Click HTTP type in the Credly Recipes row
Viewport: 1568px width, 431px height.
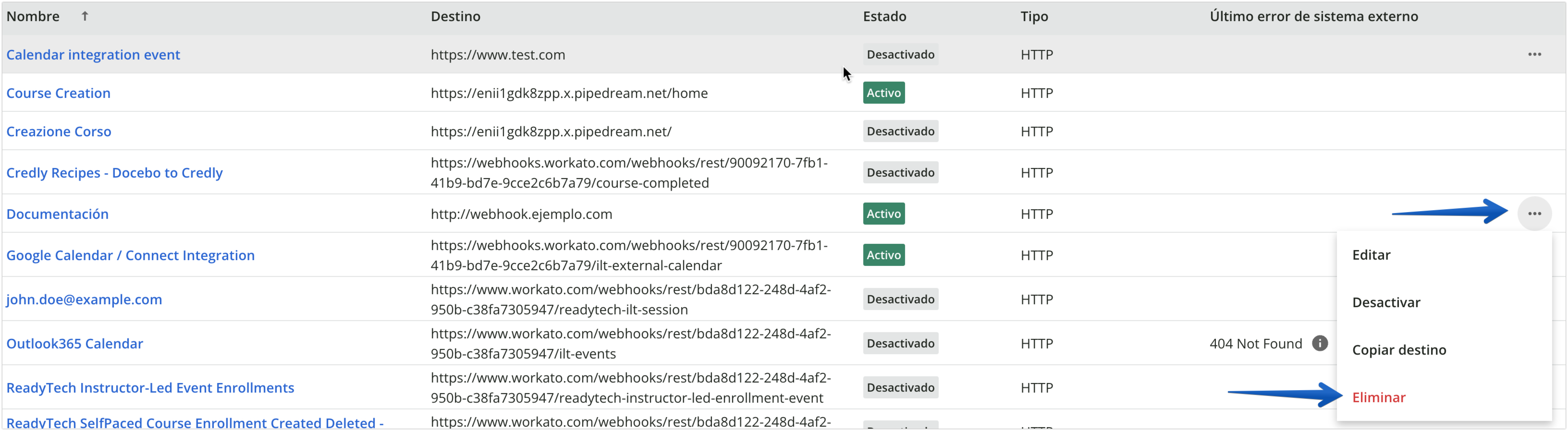coord(1037,173)
